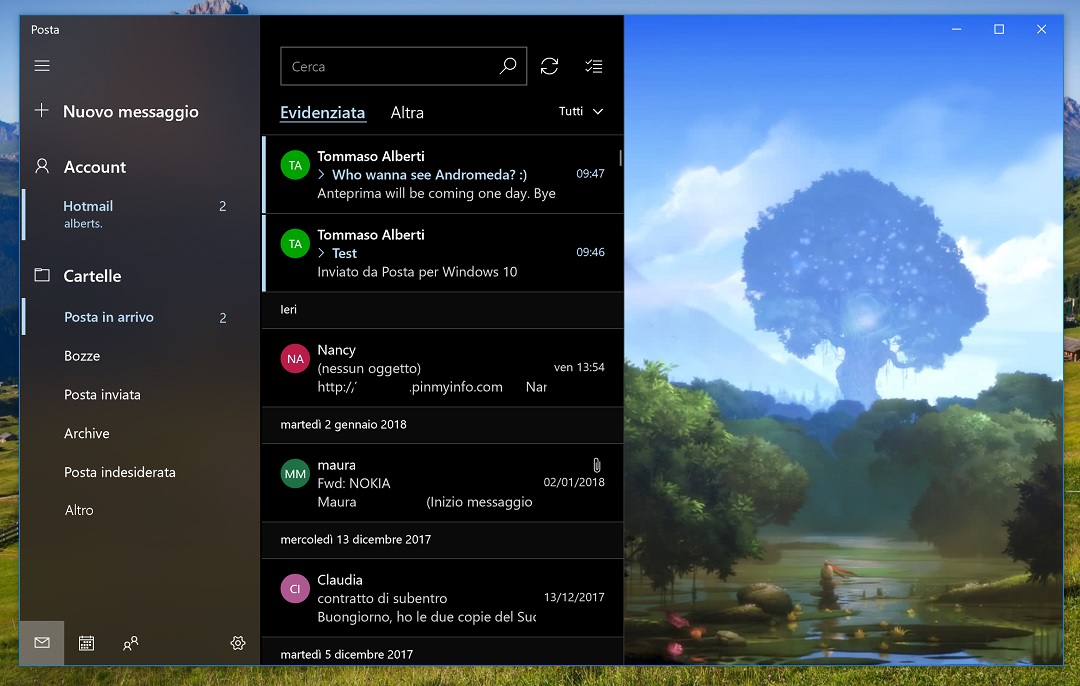Click the Account person icon

pos(42,166)
